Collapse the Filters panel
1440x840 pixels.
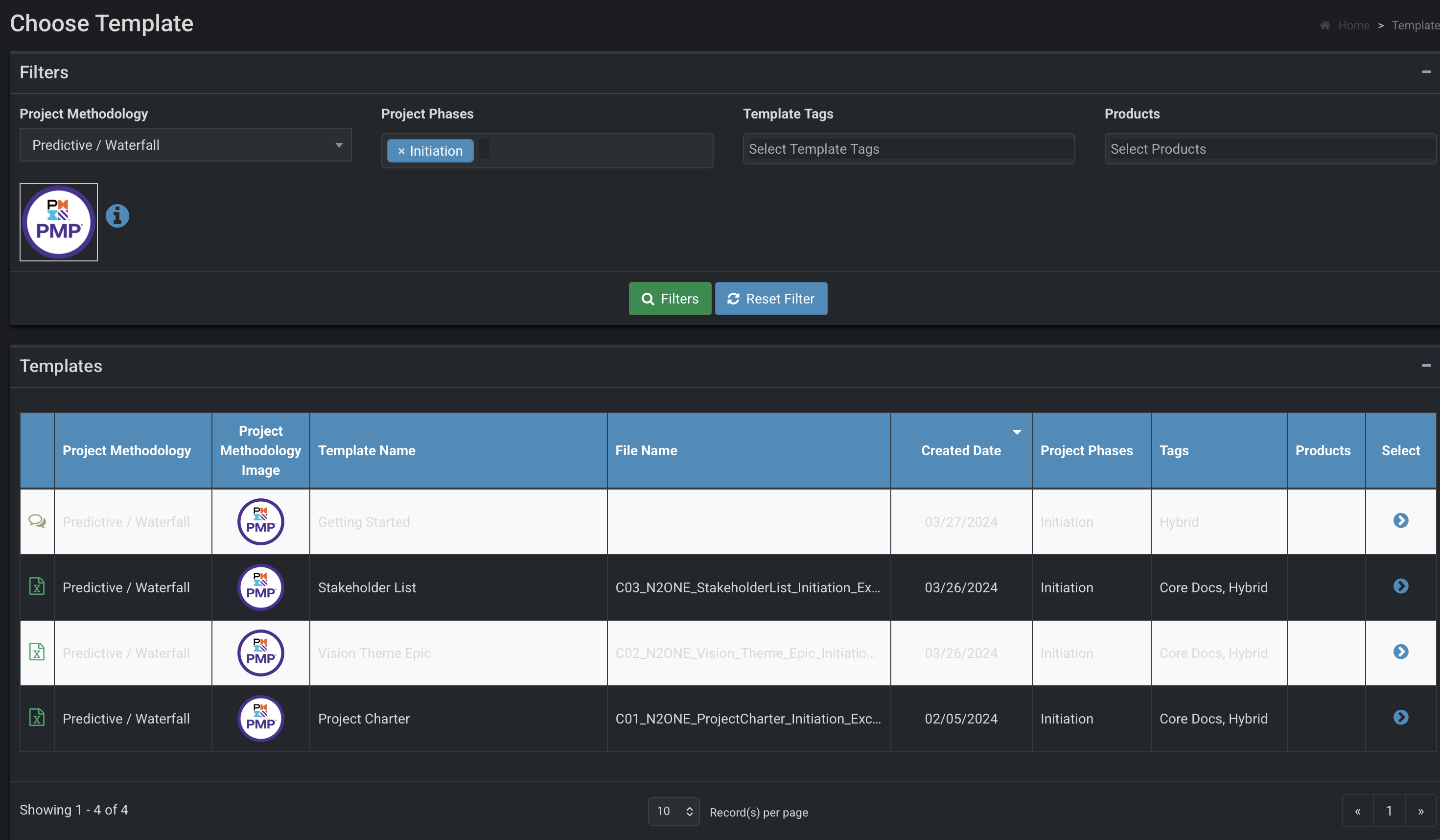[1426, 72]
